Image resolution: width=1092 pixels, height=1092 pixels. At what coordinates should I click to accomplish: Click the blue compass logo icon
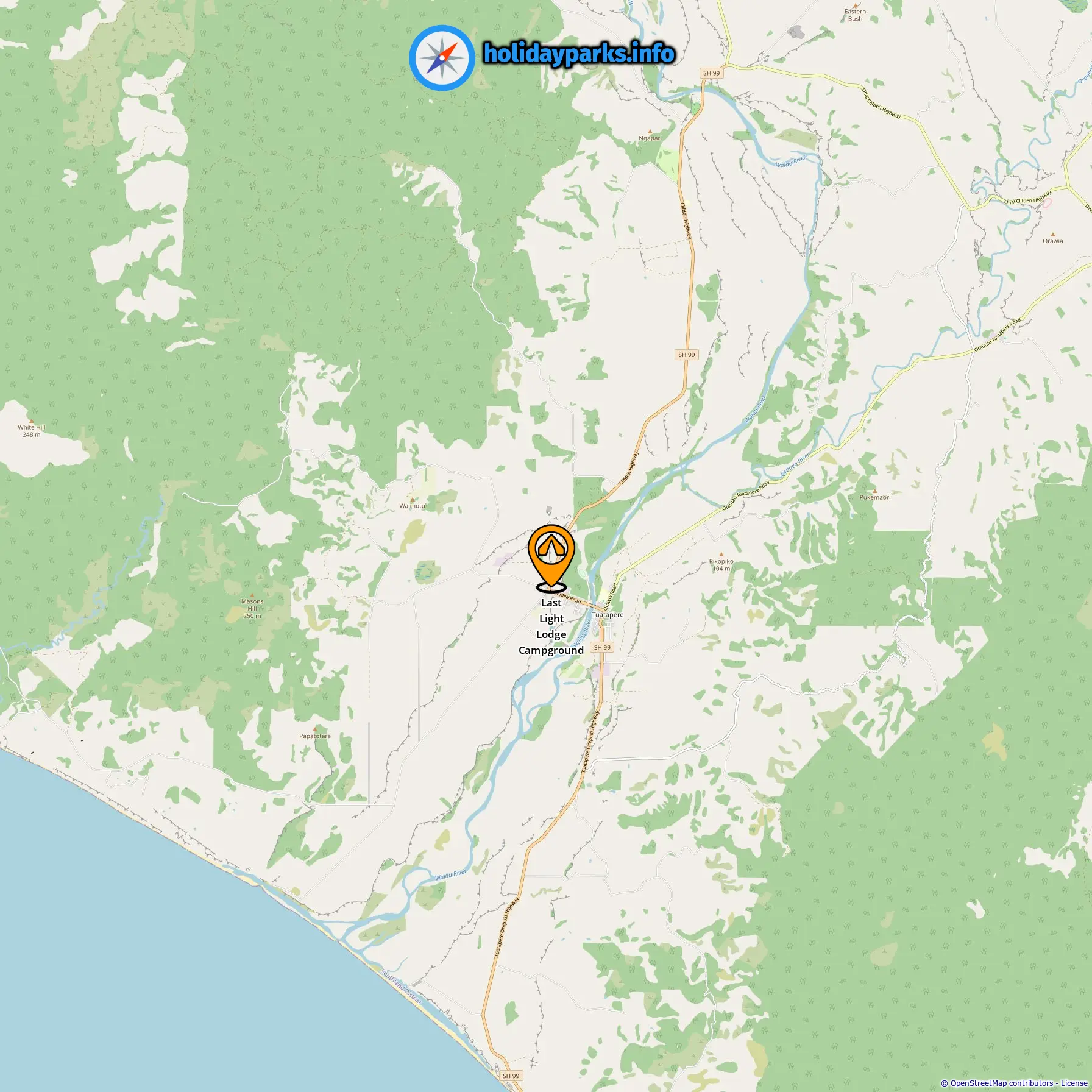[x=442, y=58]
